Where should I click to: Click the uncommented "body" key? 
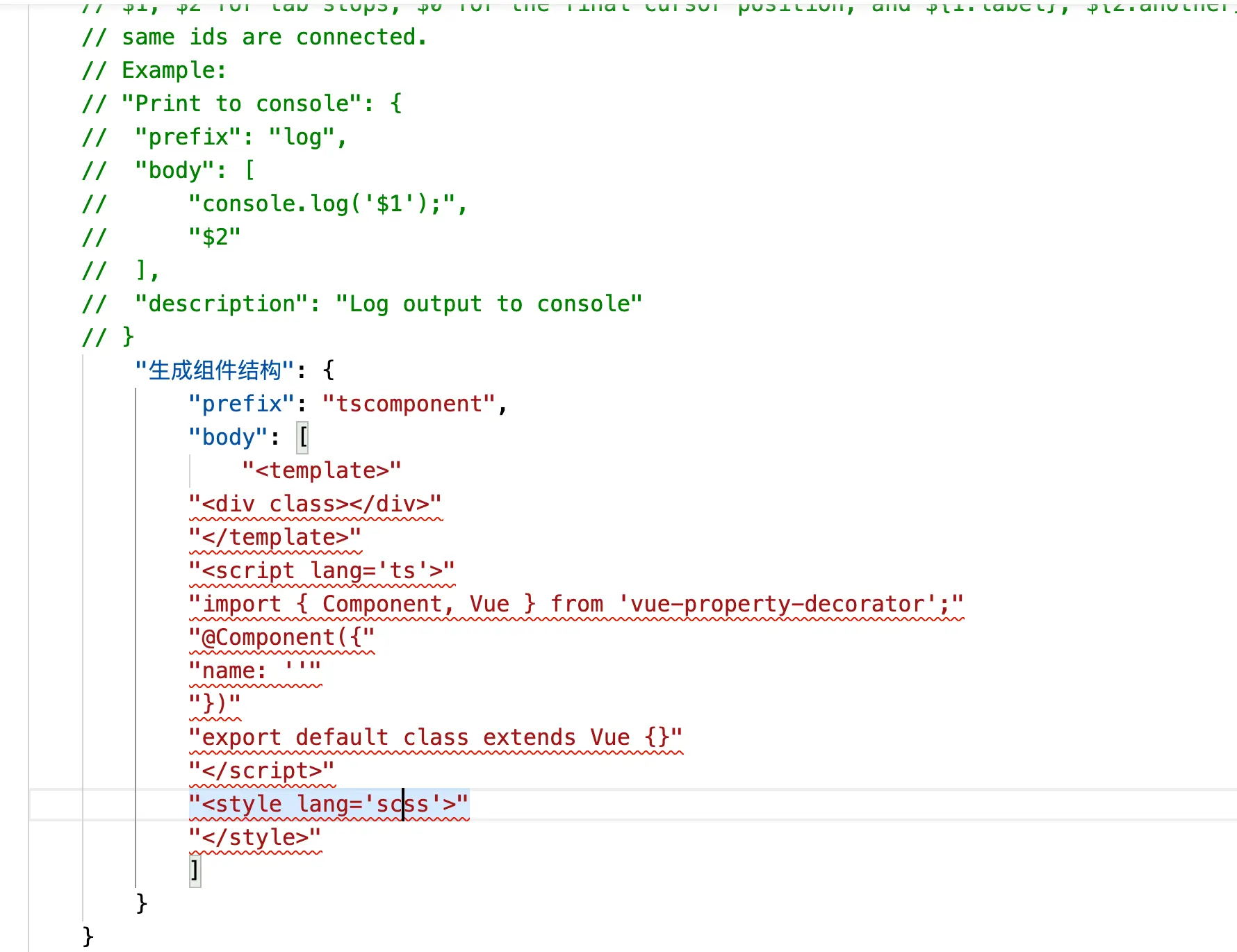pos(228,437)
